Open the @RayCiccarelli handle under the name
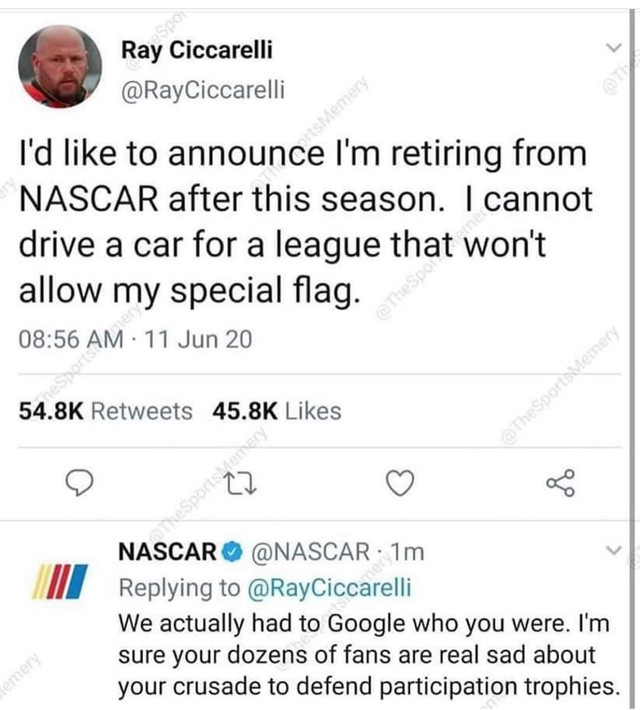Image resolution: width=640 pixels, height=710 pixels. coord(202,90)
